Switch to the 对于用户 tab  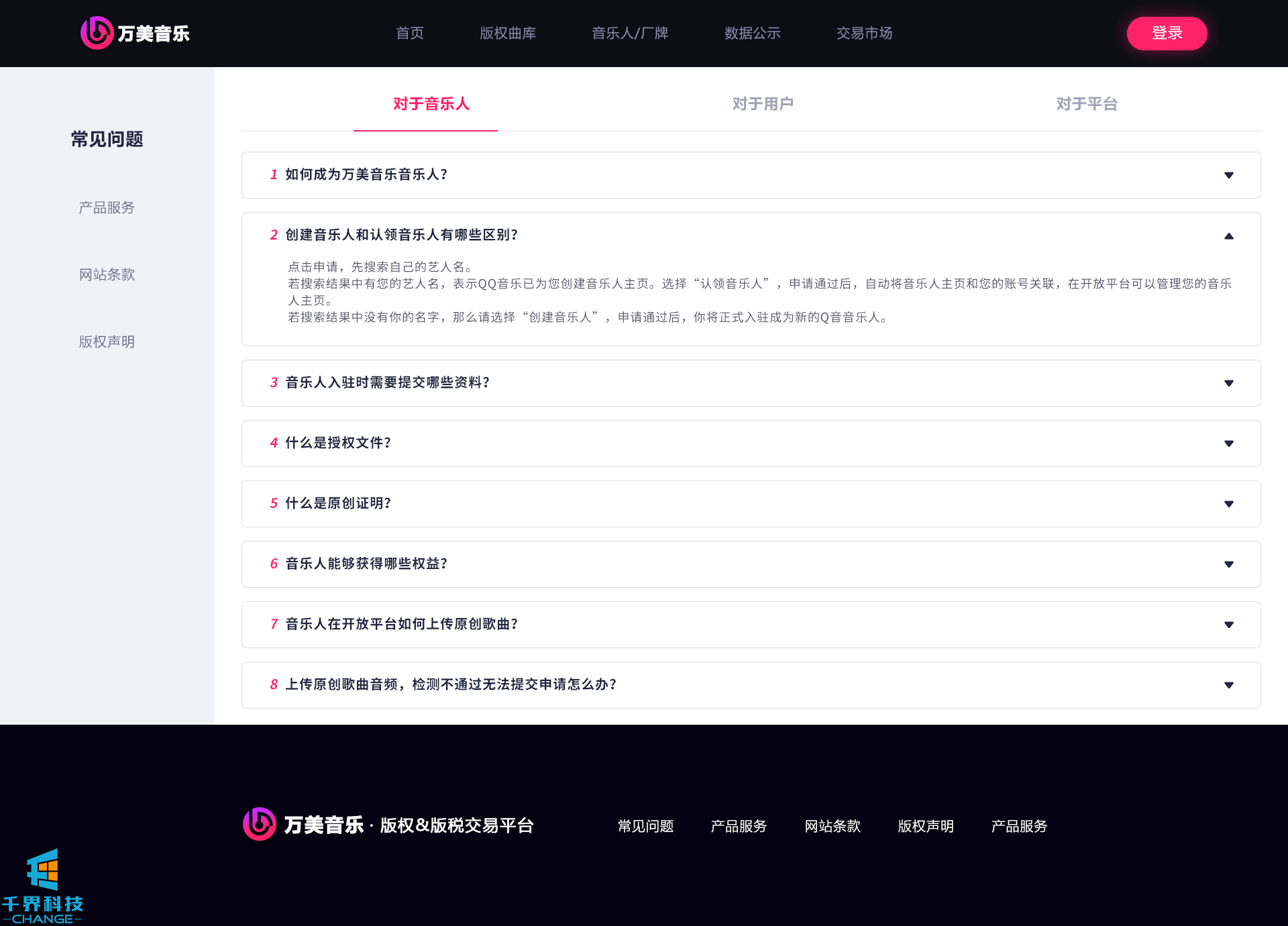763,104
